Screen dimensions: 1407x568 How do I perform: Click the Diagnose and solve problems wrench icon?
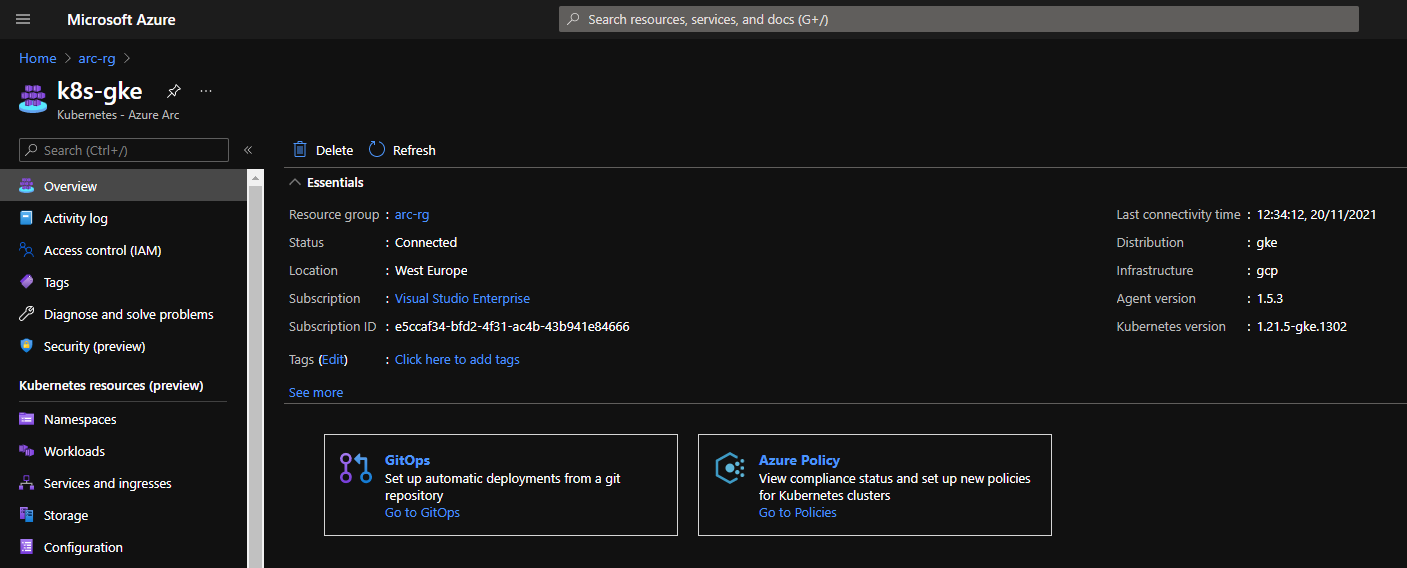27,314
